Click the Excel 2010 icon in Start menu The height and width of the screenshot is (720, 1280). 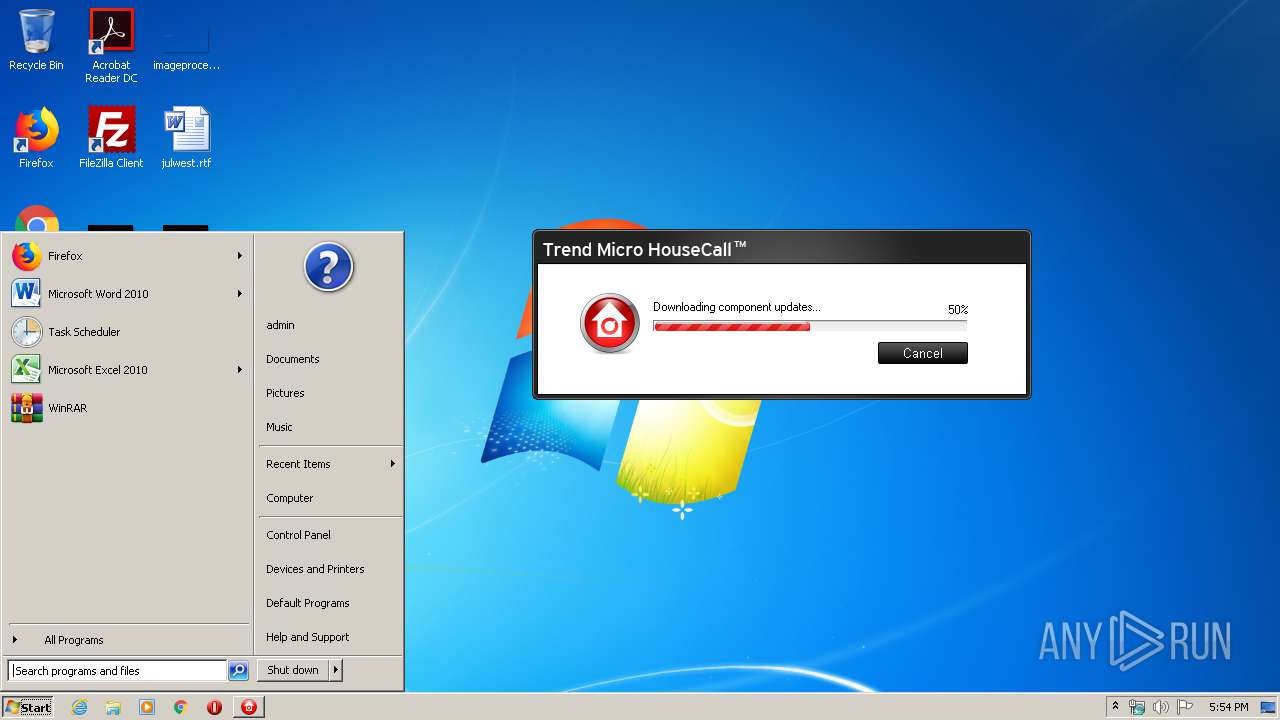tap(27, 370)
